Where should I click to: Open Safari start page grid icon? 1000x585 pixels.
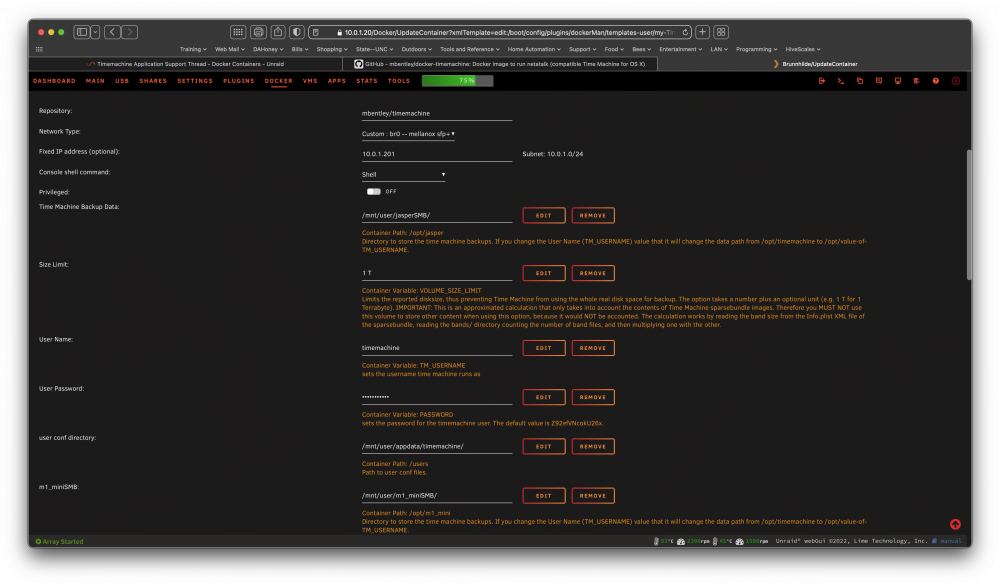238,32
